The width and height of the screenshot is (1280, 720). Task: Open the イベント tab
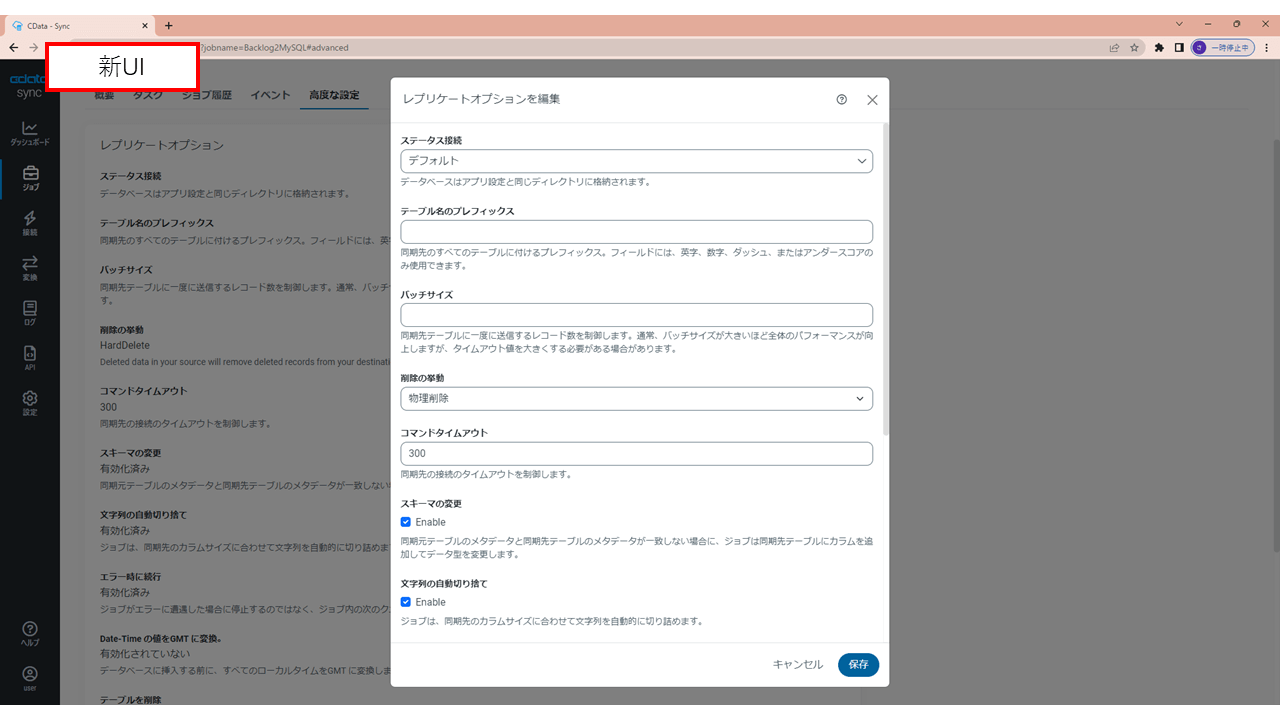click(x=269, y=95)
